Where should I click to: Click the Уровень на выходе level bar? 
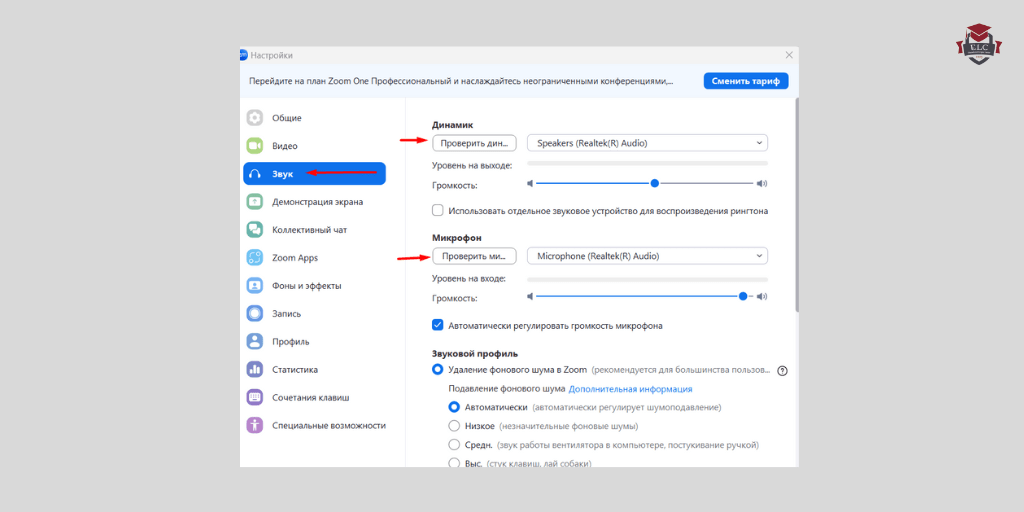647,163
